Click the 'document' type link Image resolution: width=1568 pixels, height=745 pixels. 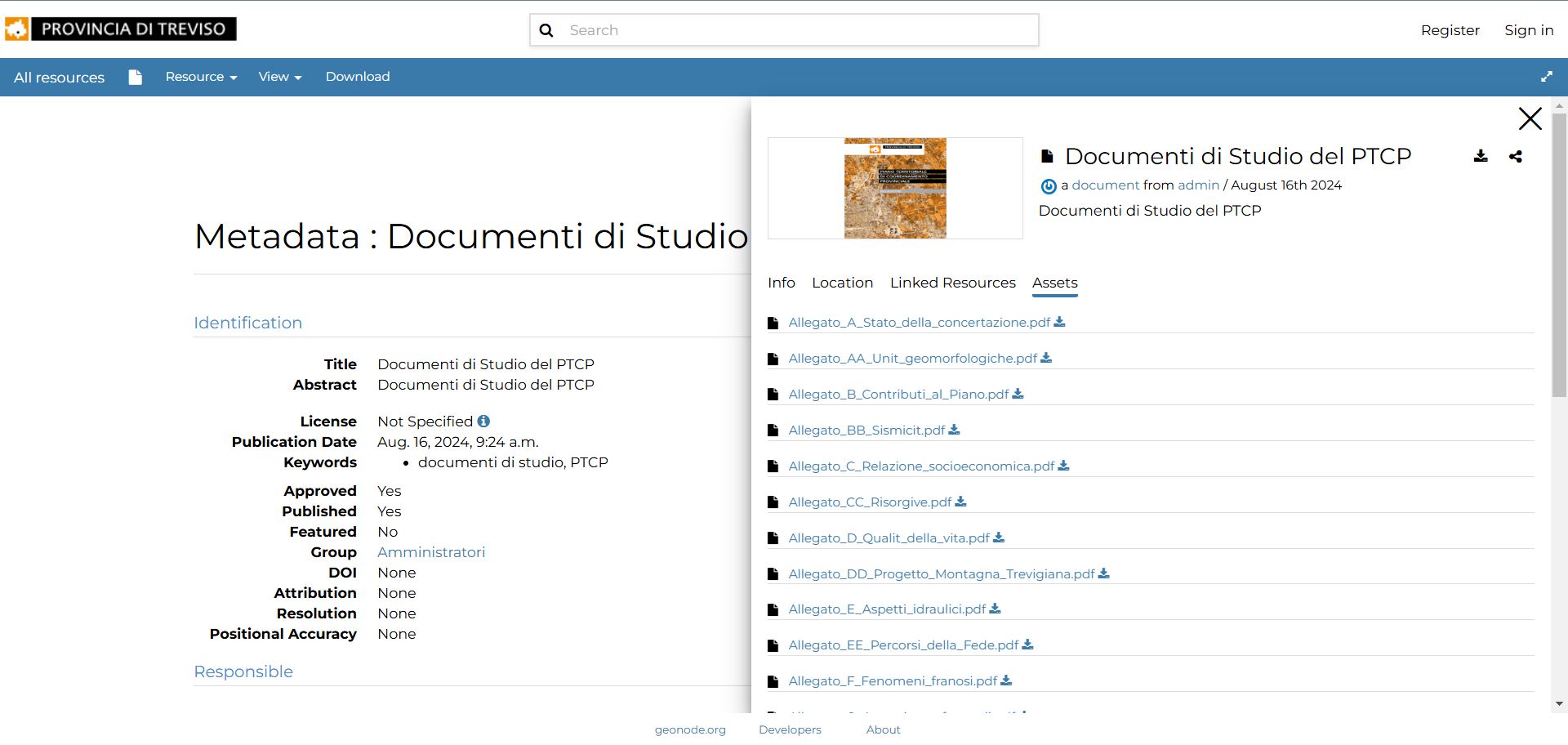point(1105,185)
